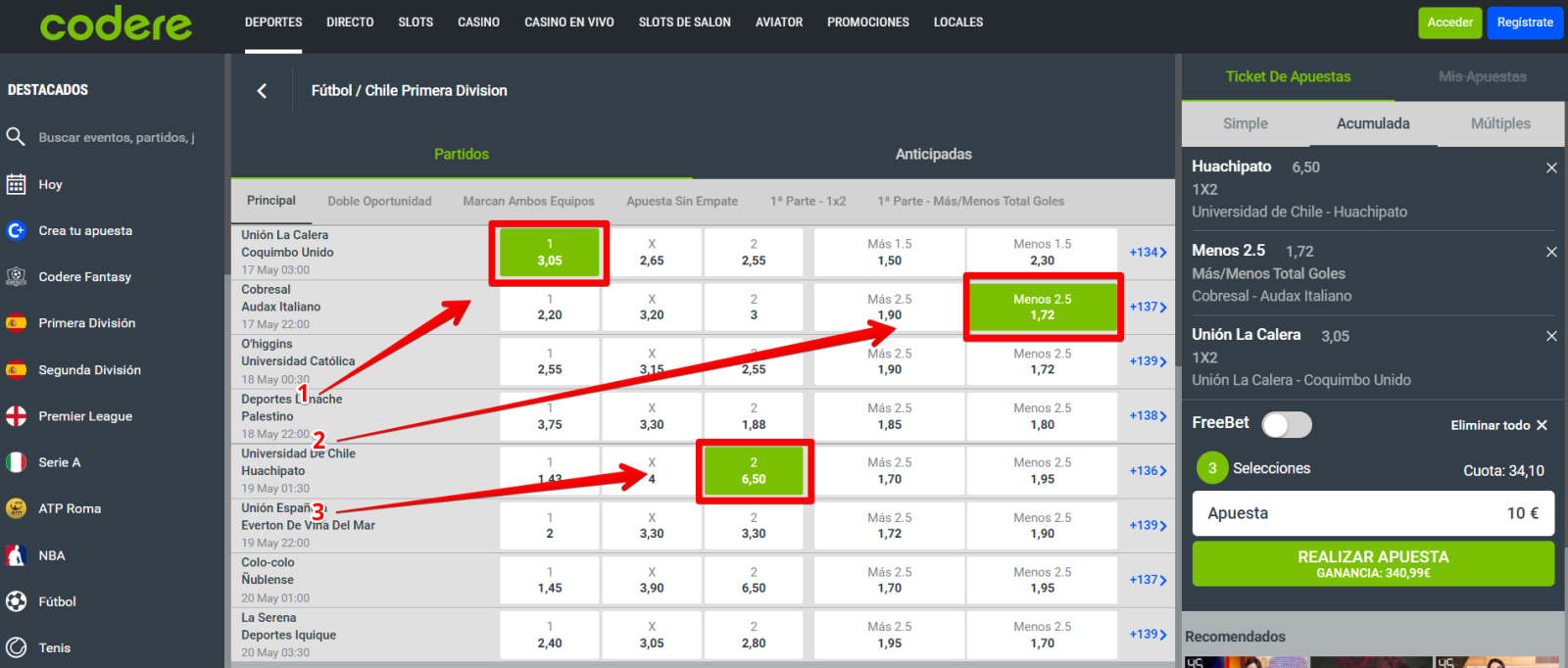This screenshot has width=1568, height=668.
Task: Expand +136 markets for Universidad de Chile match
Action: pyautogui.click(x=1148, y=470)
